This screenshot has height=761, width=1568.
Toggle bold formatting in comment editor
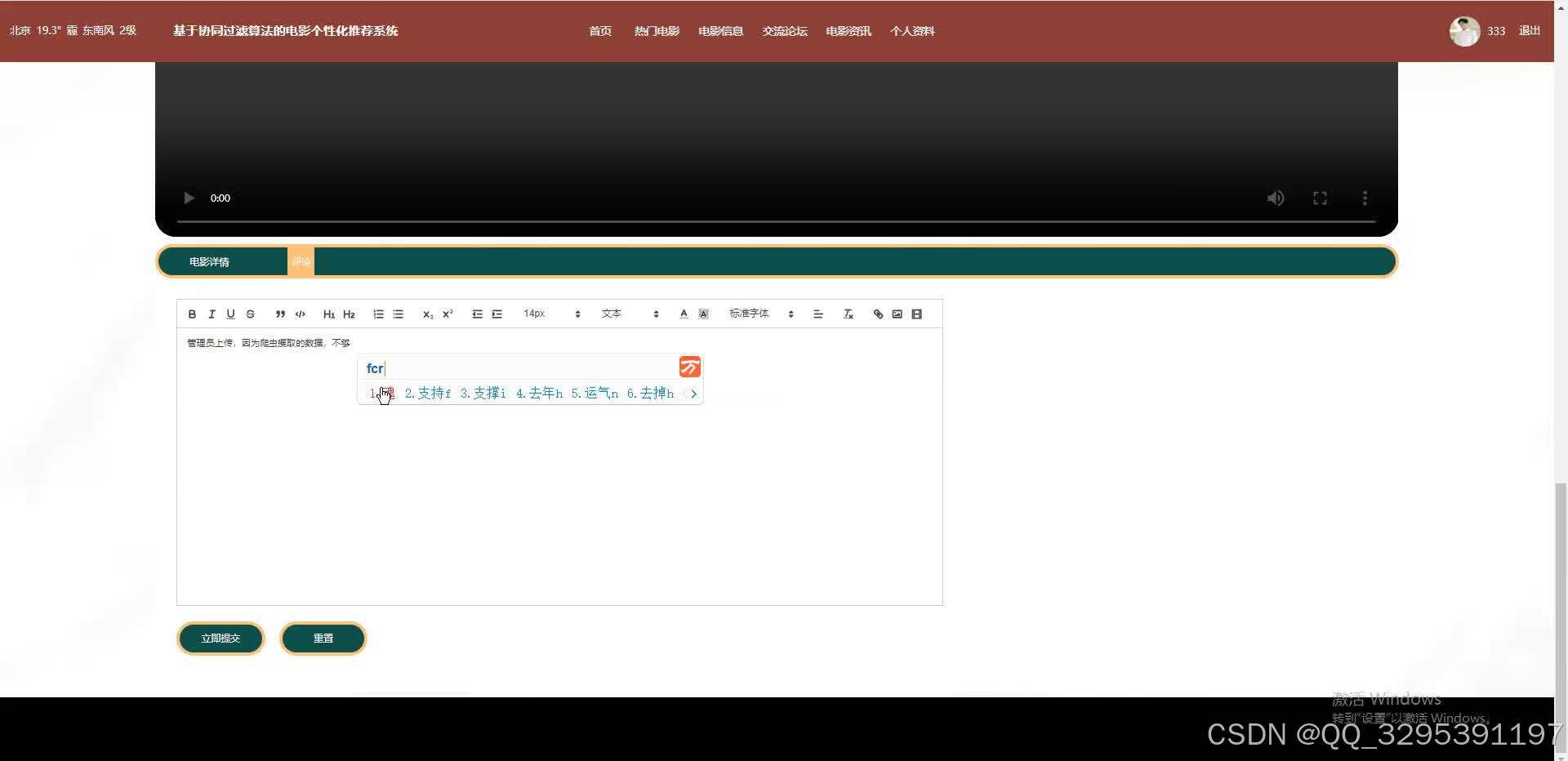(192, 314)
